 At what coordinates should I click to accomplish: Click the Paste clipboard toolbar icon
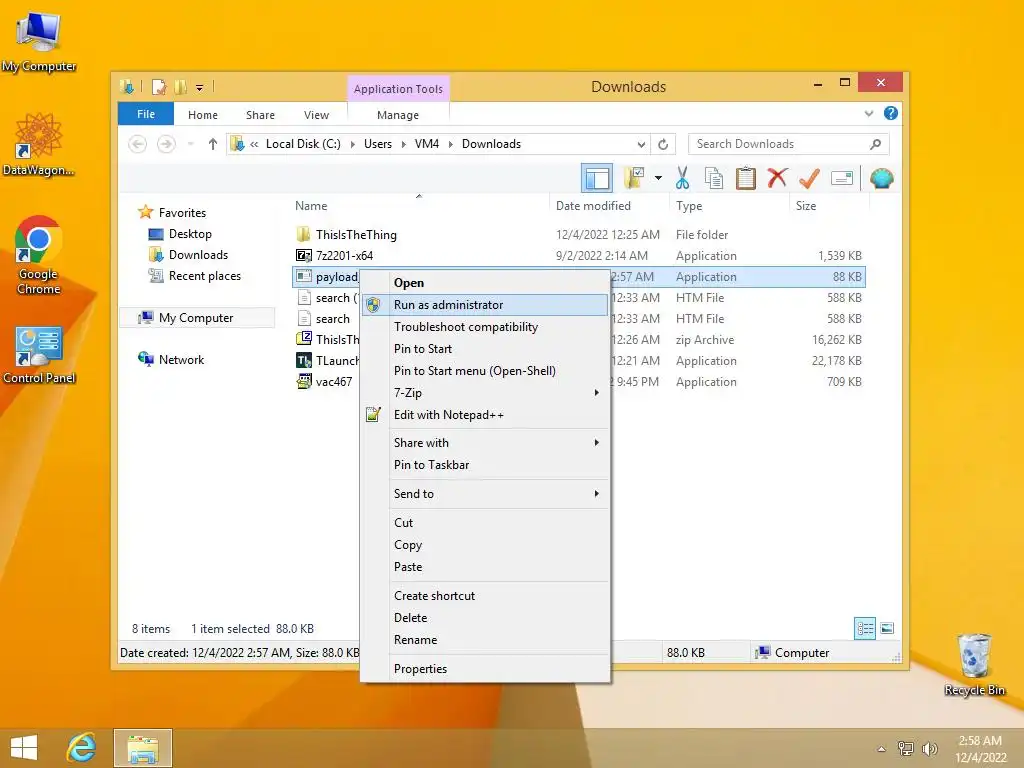tap(745, 178)
